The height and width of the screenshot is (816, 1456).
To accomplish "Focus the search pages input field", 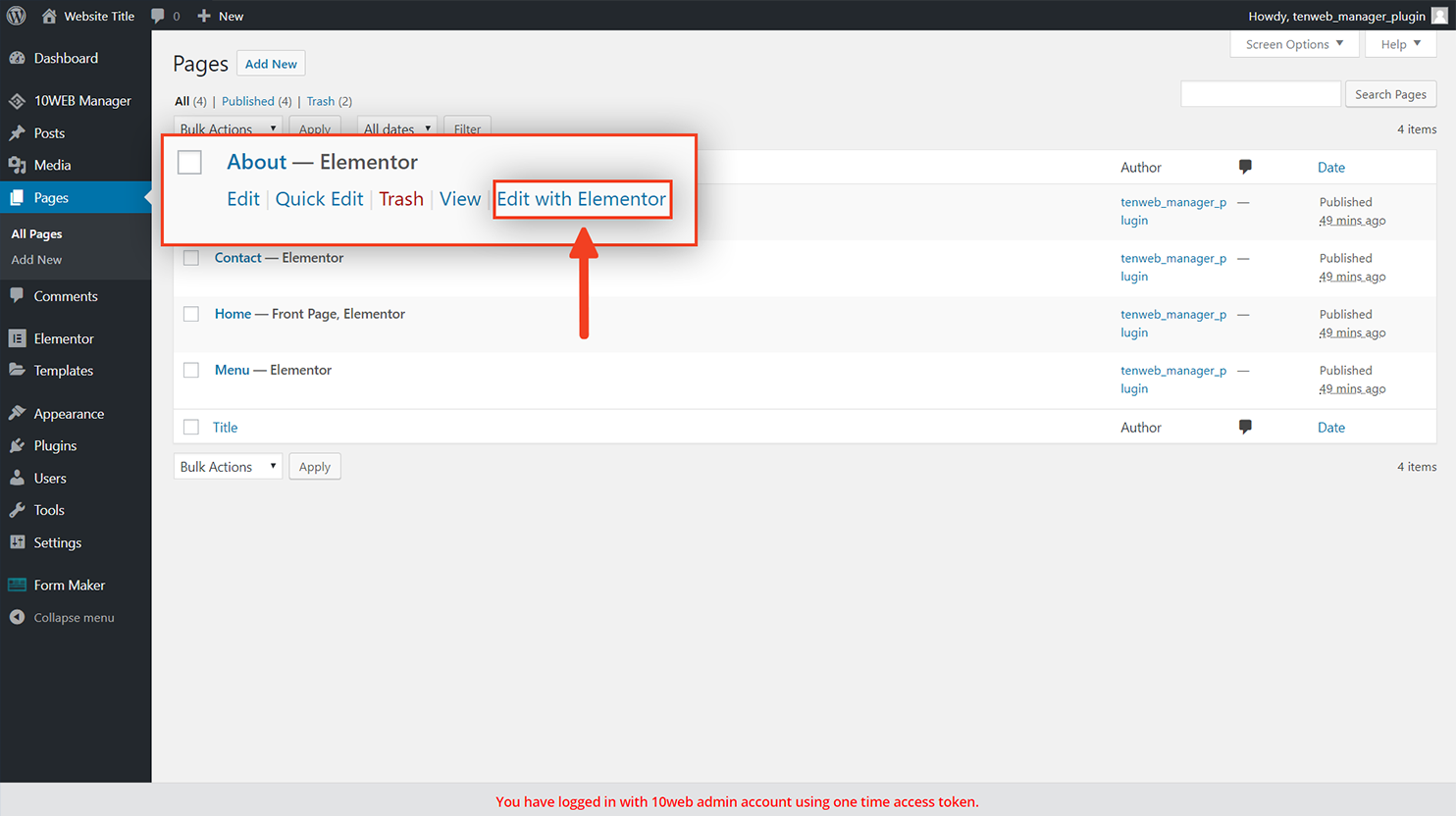I will point(1261,94).
